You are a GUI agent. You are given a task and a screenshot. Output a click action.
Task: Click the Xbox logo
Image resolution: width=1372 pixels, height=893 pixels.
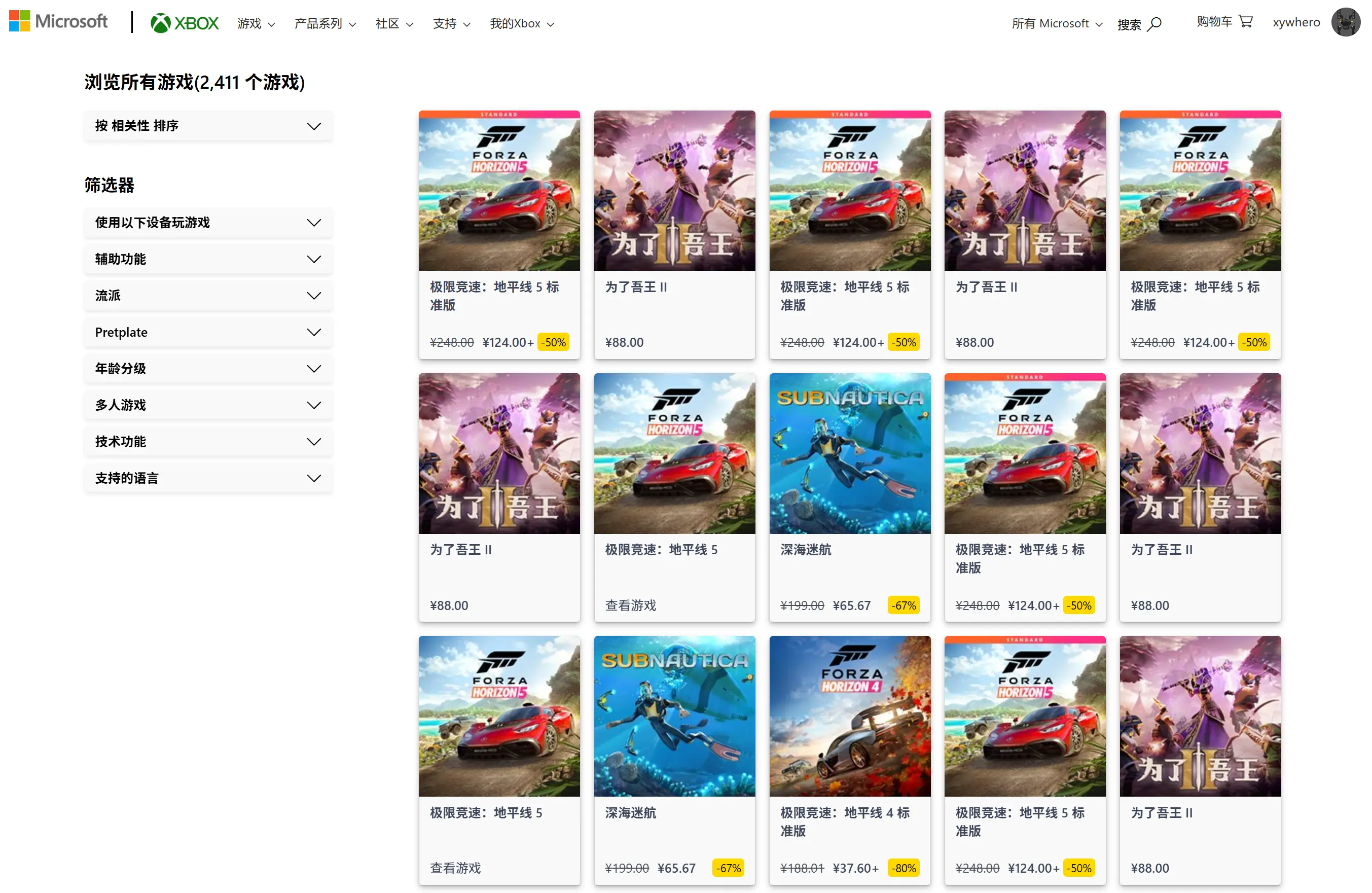(x=184, y=23)
